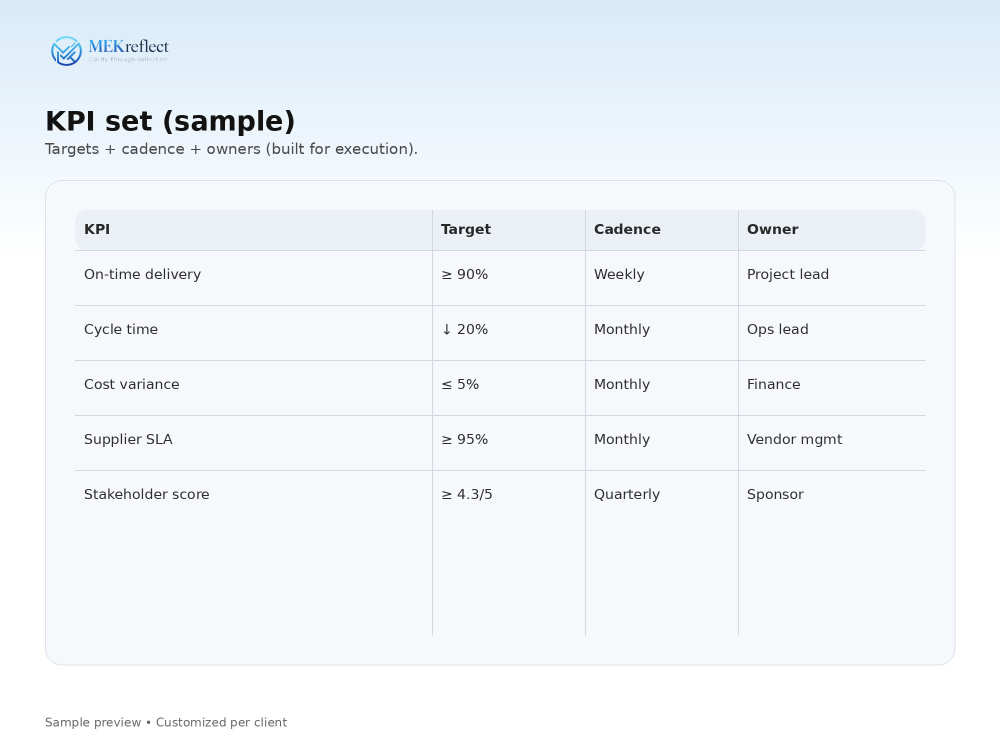Click the MEKreflect checkmark logo icon
Screen dimensions: 1000x750
point(66,51)
